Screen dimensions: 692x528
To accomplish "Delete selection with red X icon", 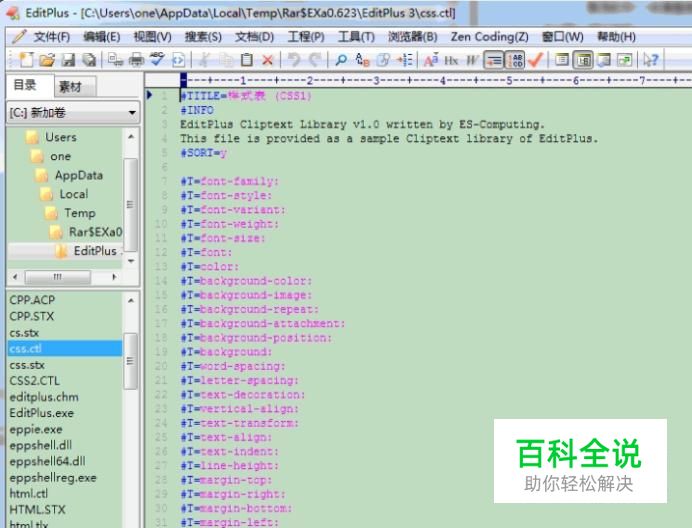I will (x=267, y=60).
